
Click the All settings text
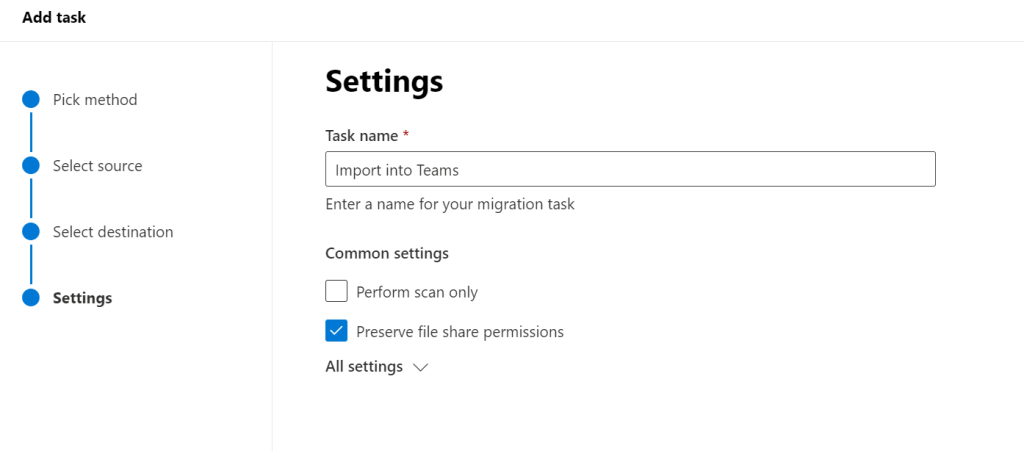coord(364,367)
